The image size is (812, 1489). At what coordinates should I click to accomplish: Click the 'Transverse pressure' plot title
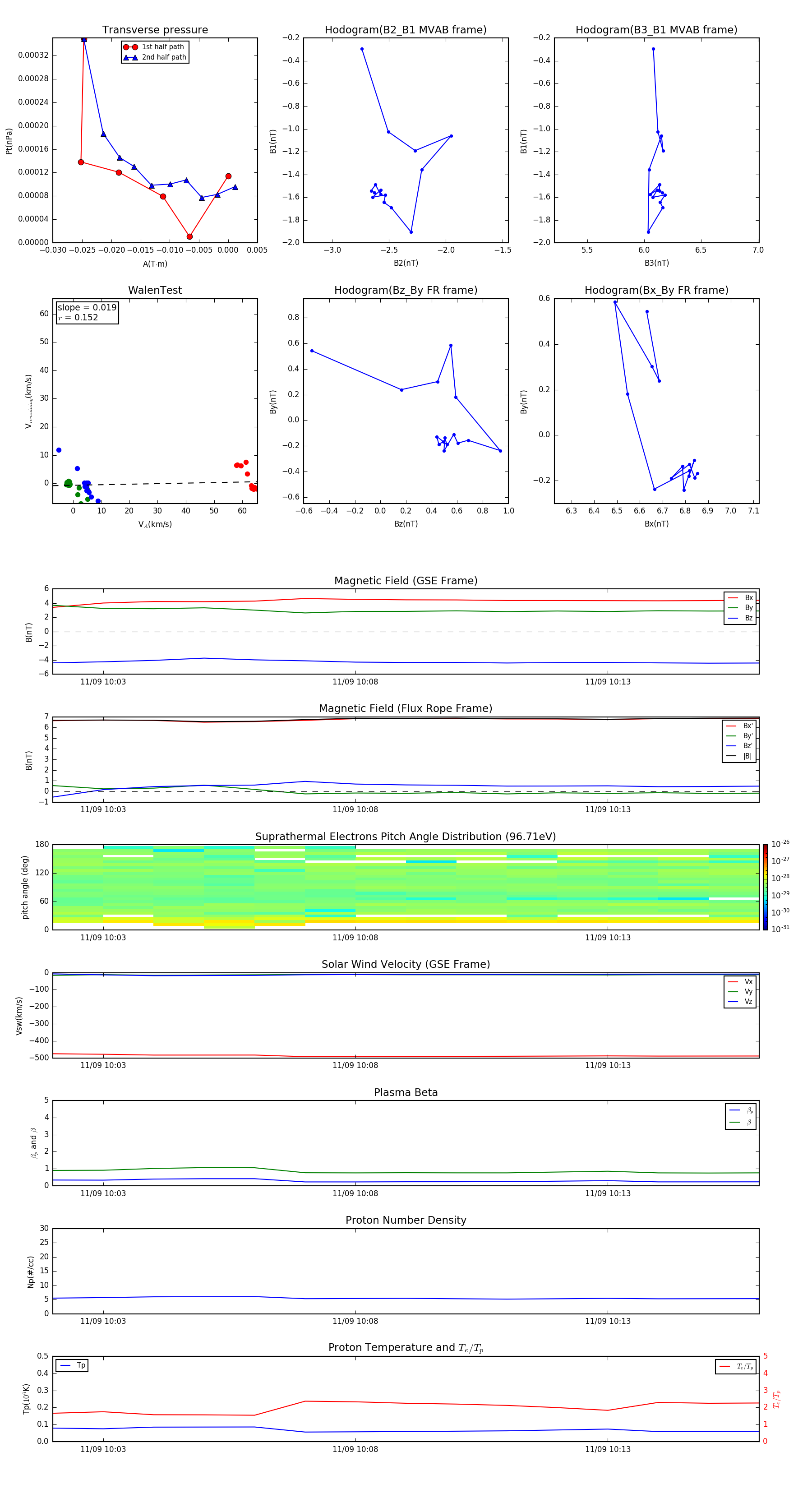[155, 30]
